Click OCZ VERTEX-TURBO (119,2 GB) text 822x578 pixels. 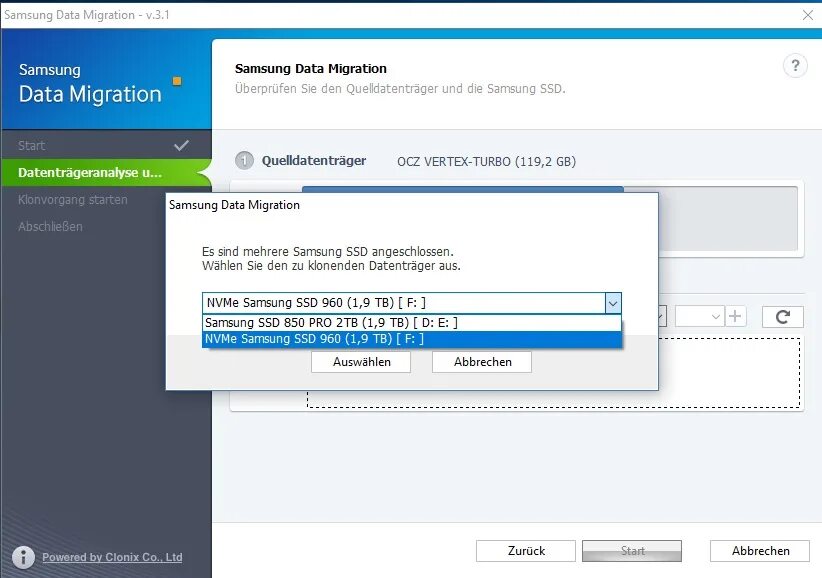coord(486,161)
